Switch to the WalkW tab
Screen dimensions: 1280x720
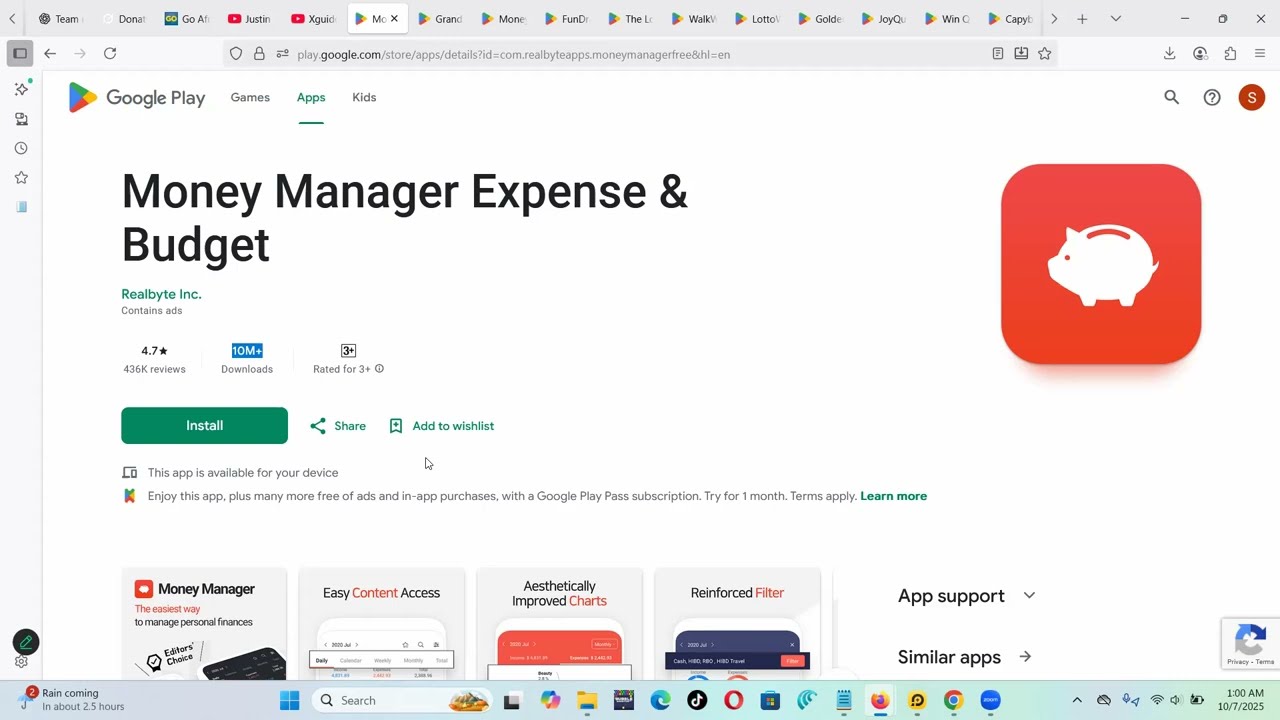694,19
